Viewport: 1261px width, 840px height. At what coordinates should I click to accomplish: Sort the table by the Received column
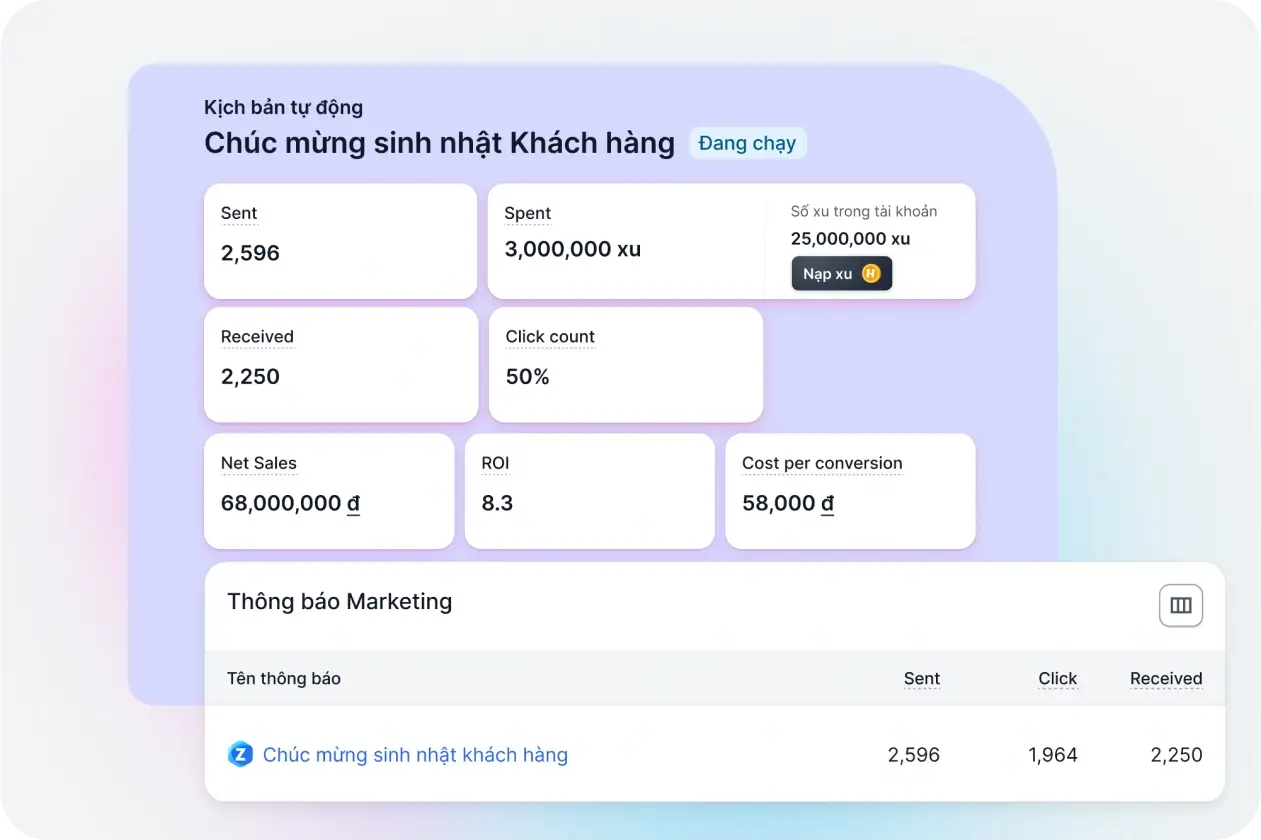pyautogui.click(x=1166, y=678)
